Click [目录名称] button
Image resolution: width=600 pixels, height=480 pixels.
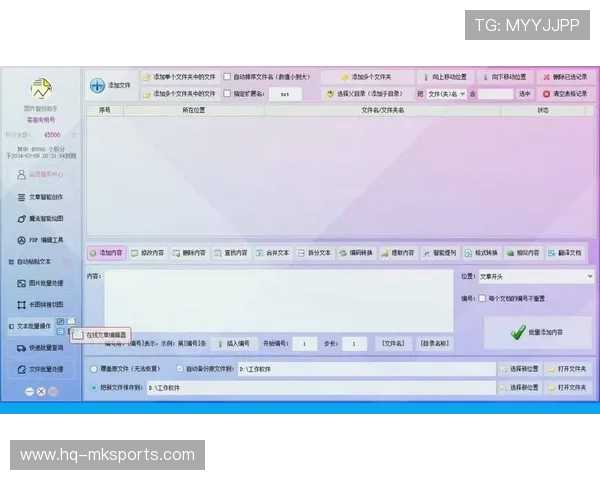[x=435, y=343]
